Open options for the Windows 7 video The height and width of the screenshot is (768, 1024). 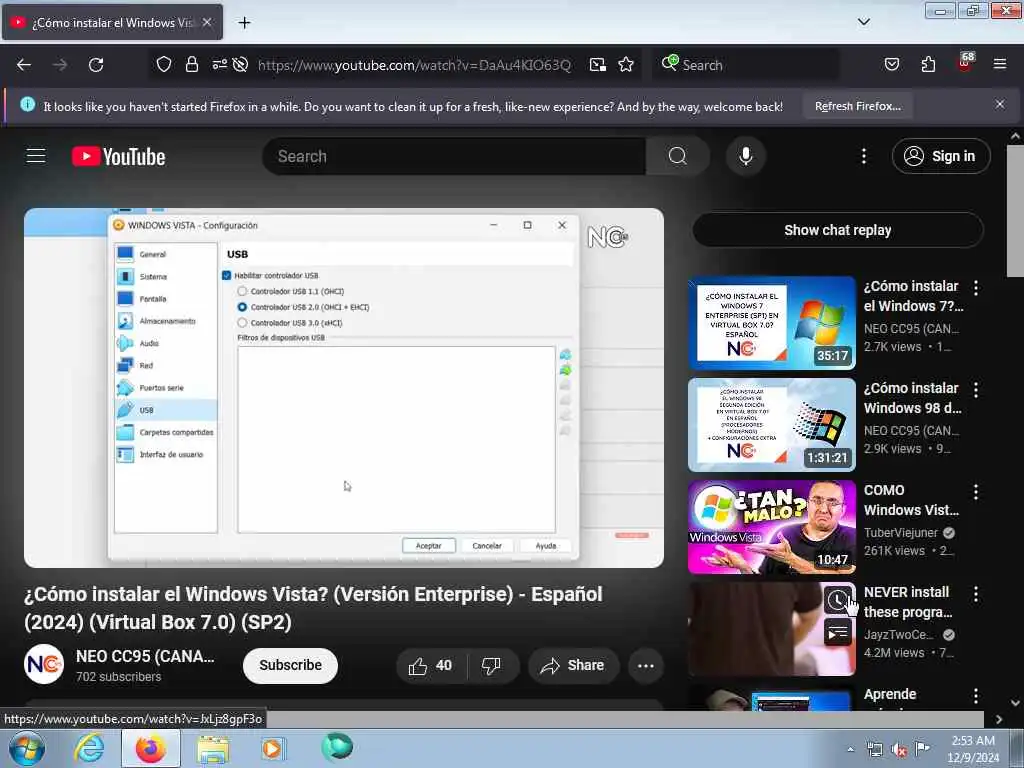click(976, 287)
